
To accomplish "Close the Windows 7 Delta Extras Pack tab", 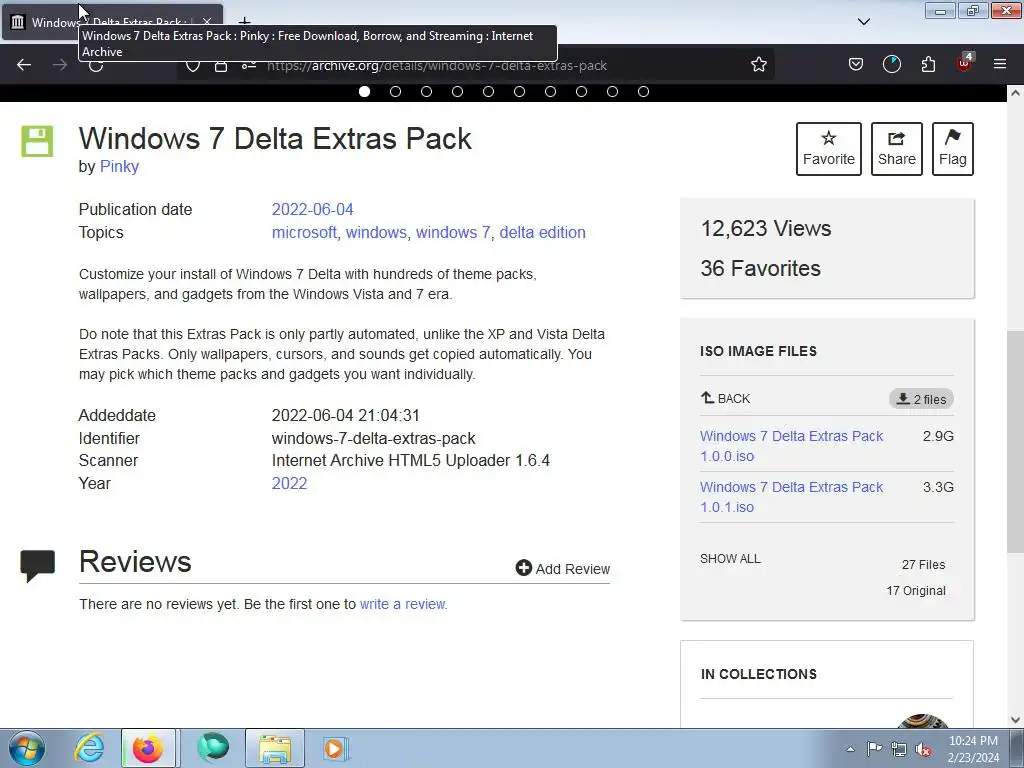I will coord(206,22).
